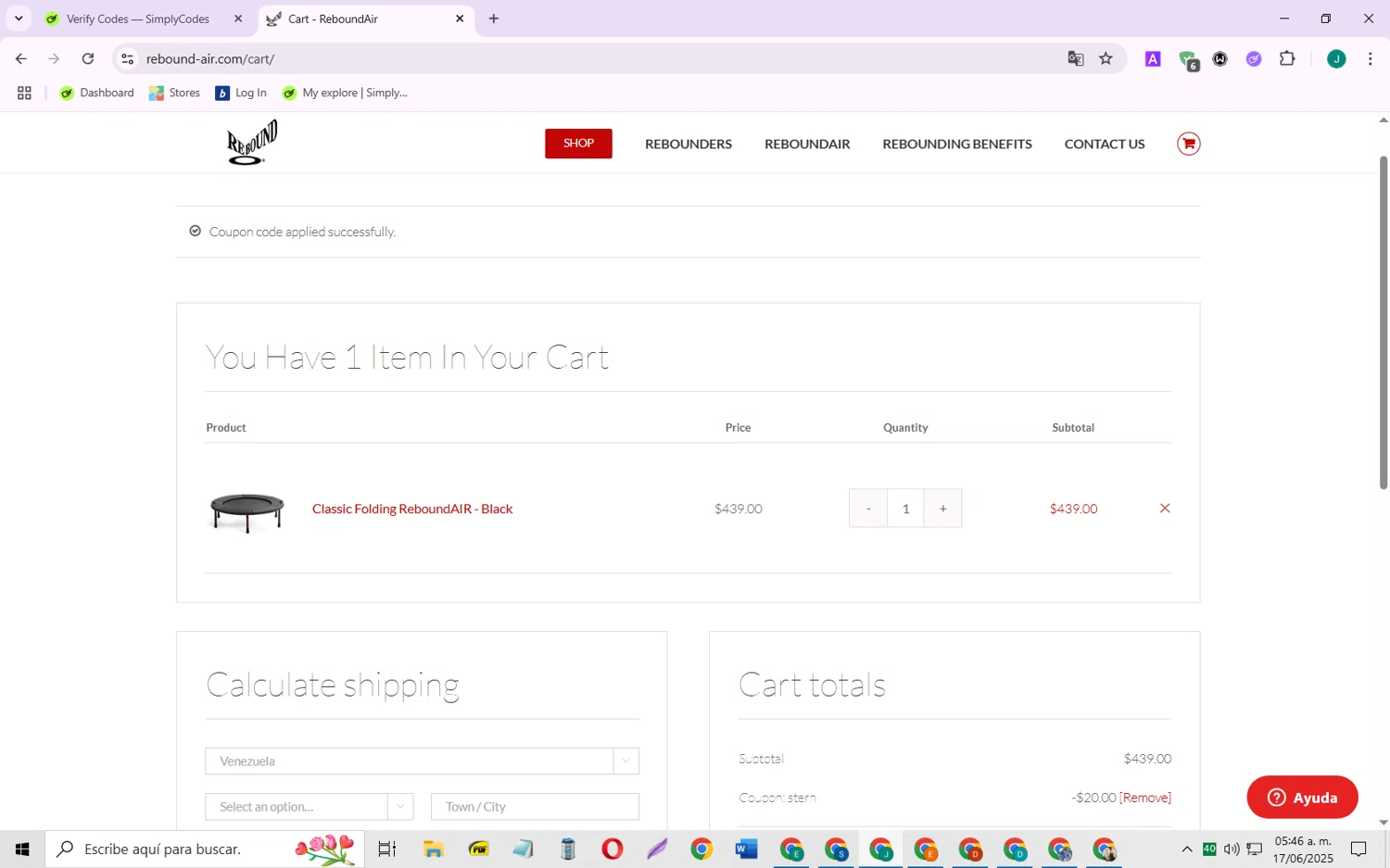This screenshot has width=1390, height=868.
Task: Click the Google Translate icon in address bar
Action: point(1075,58)
